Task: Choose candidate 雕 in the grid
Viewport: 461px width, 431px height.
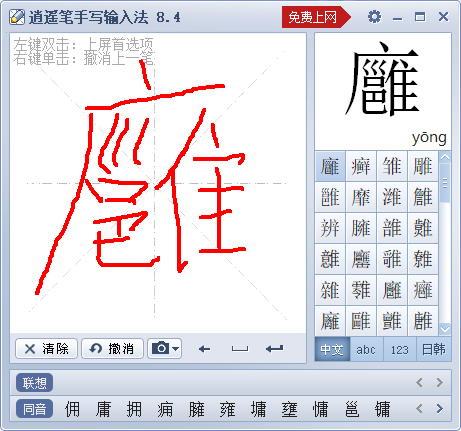Action: click(x=423, y=166)
